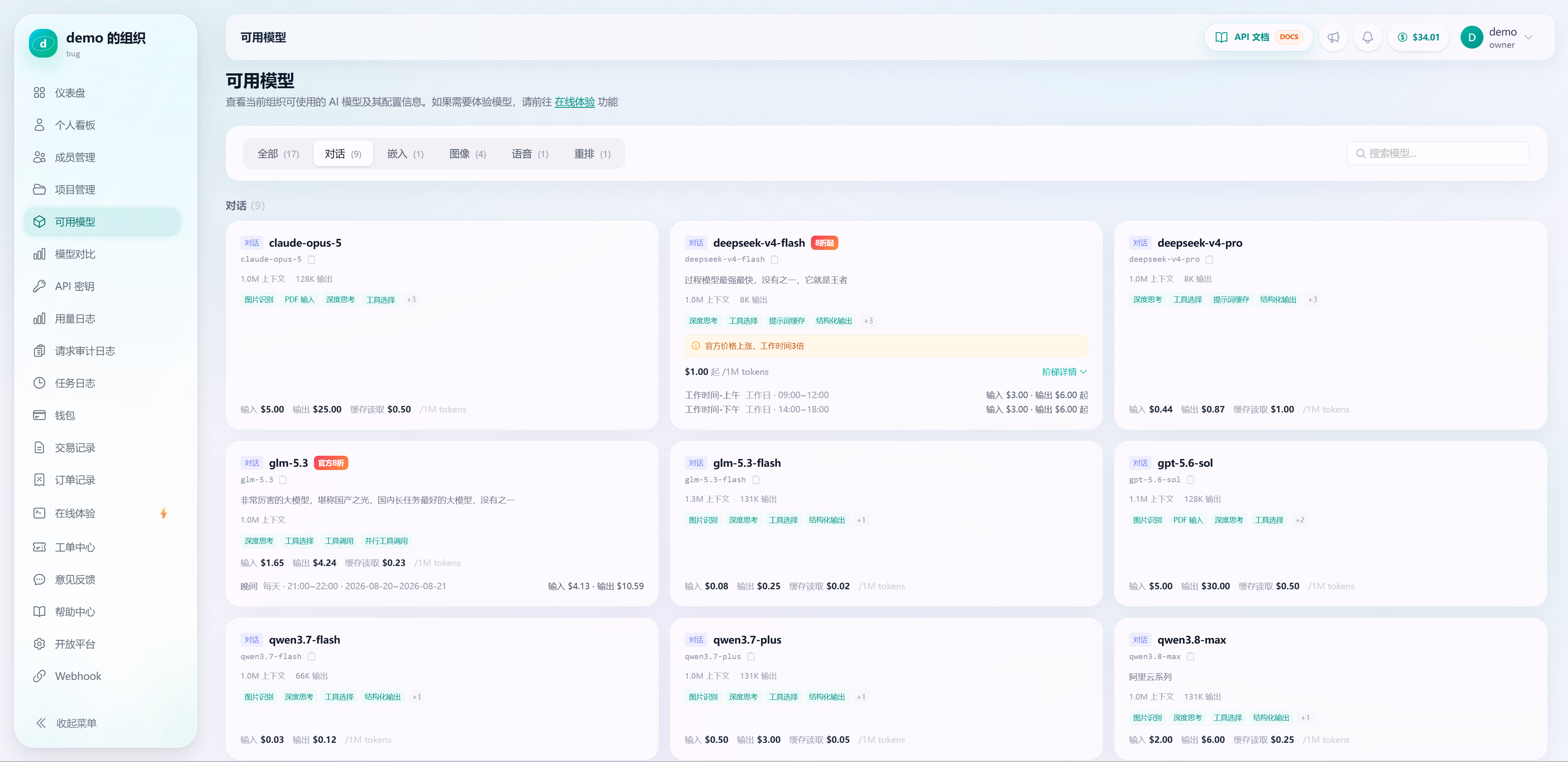Click the 官方价格上涨 notice banner

[886, 346]
